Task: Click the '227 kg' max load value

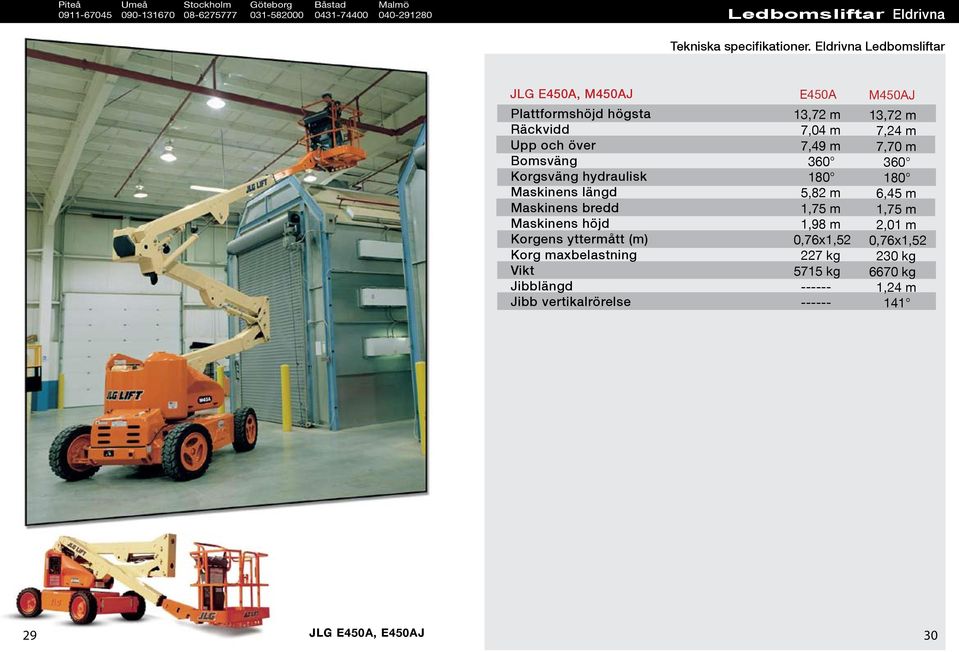Action: (820, 256)
